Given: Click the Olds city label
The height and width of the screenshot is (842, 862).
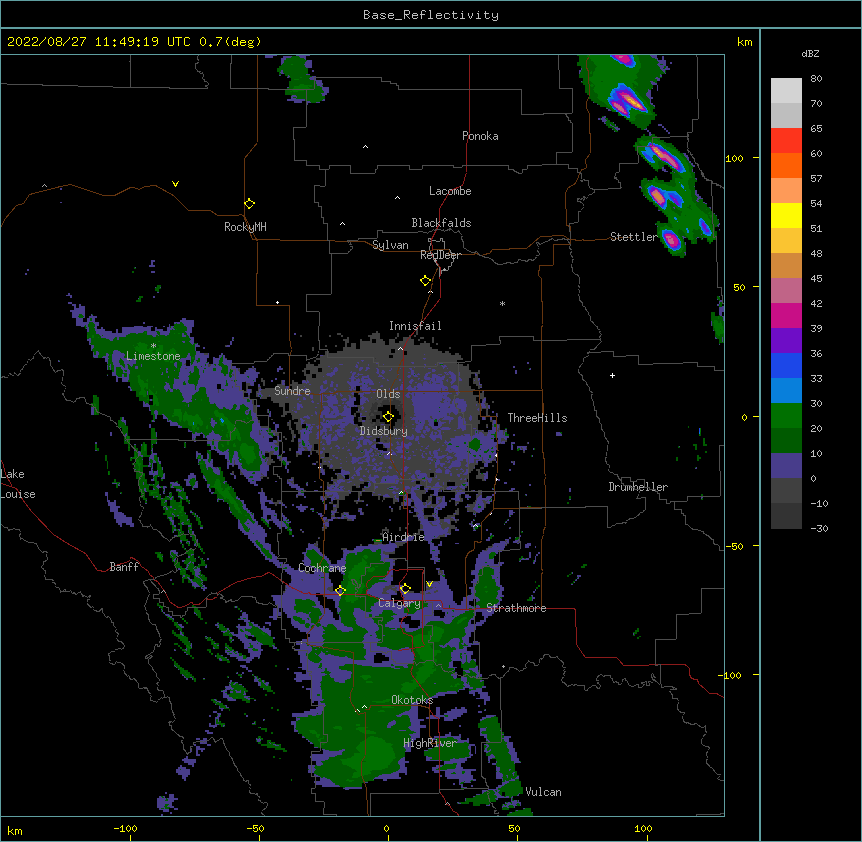Looking at the screenshot, I should pos(388,394).
